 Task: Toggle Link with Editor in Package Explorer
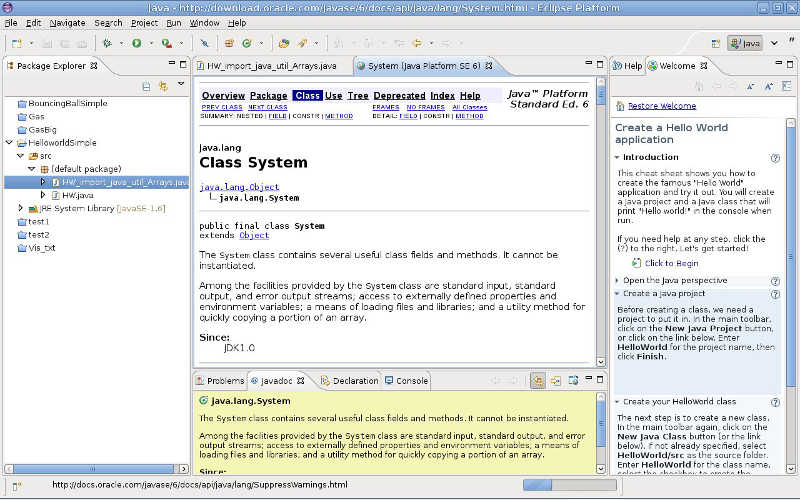pos(163,86)
